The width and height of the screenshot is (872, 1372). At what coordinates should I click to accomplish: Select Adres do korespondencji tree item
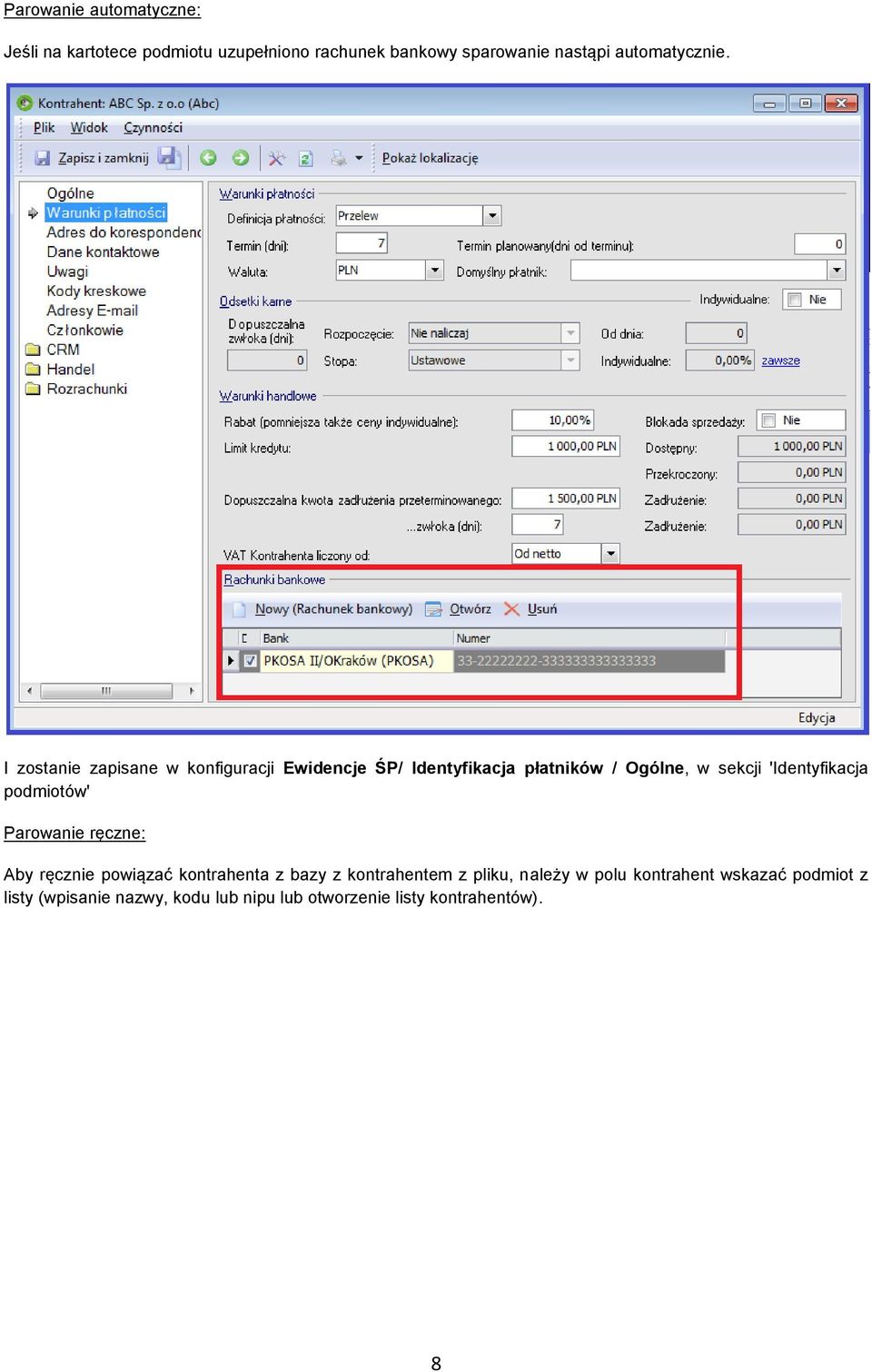coord(124,232)
